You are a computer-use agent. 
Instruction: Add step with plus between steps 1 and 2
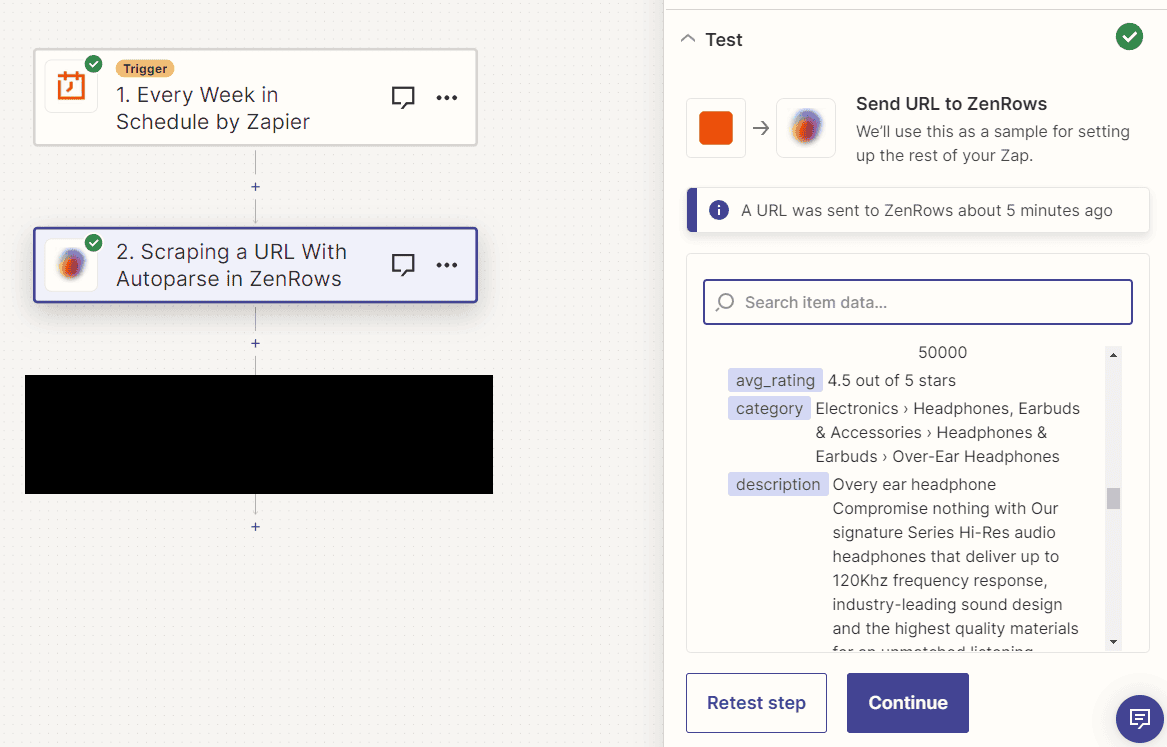pyautogui.click(x=255, y=187)
